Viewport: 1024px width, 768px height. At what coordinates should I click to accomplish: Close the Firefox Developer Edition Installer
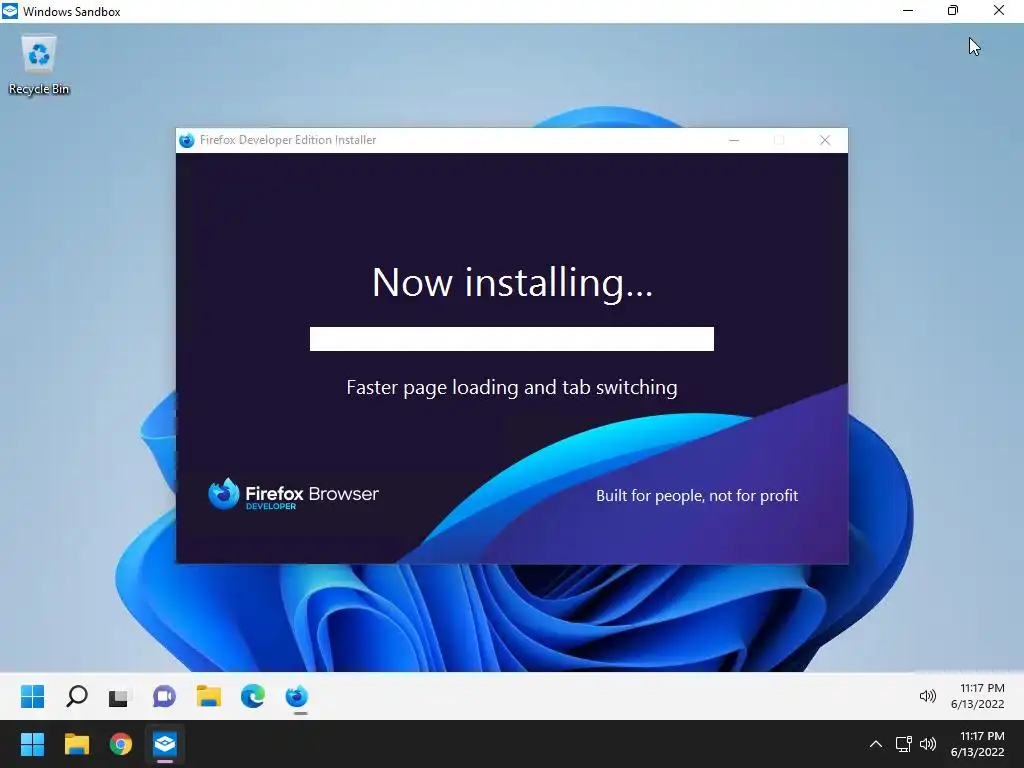825,140
